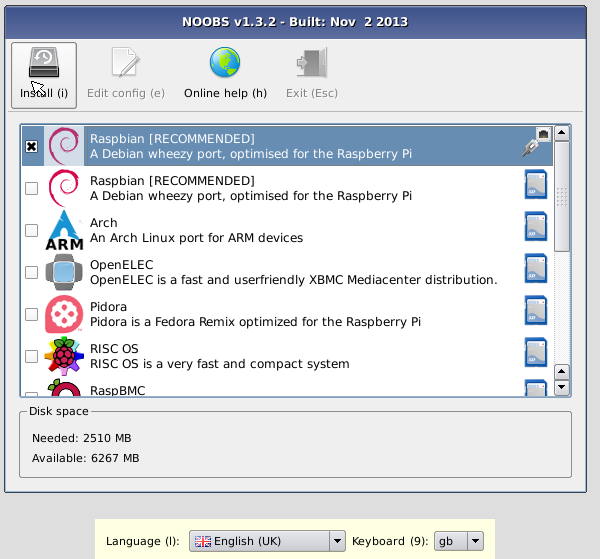
Task: Open Online help globe icon
Action: pyautogui.click(x=225, y=62)
